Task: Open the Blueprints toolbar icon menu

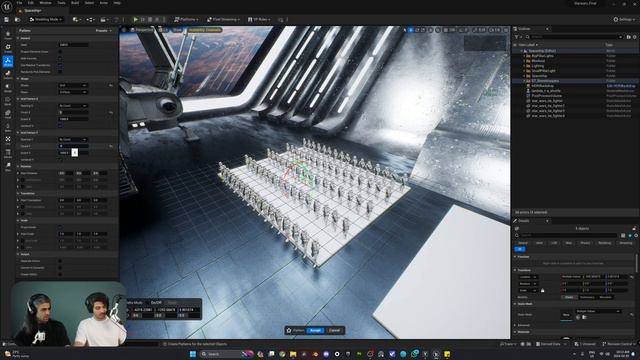Action: click(x=90, y=19)
